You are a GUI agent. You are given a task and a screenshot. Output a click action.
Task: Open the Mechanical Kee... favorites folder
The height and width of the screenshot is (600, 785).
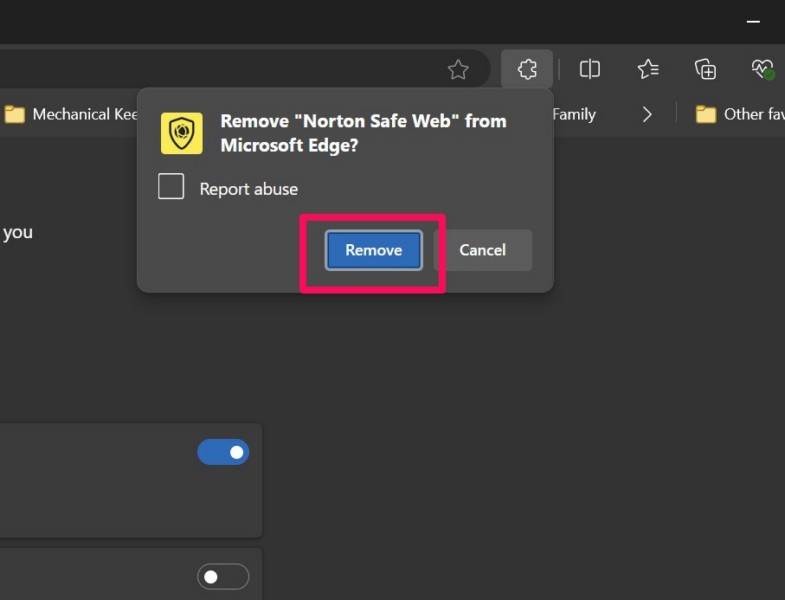click(72, 114)
